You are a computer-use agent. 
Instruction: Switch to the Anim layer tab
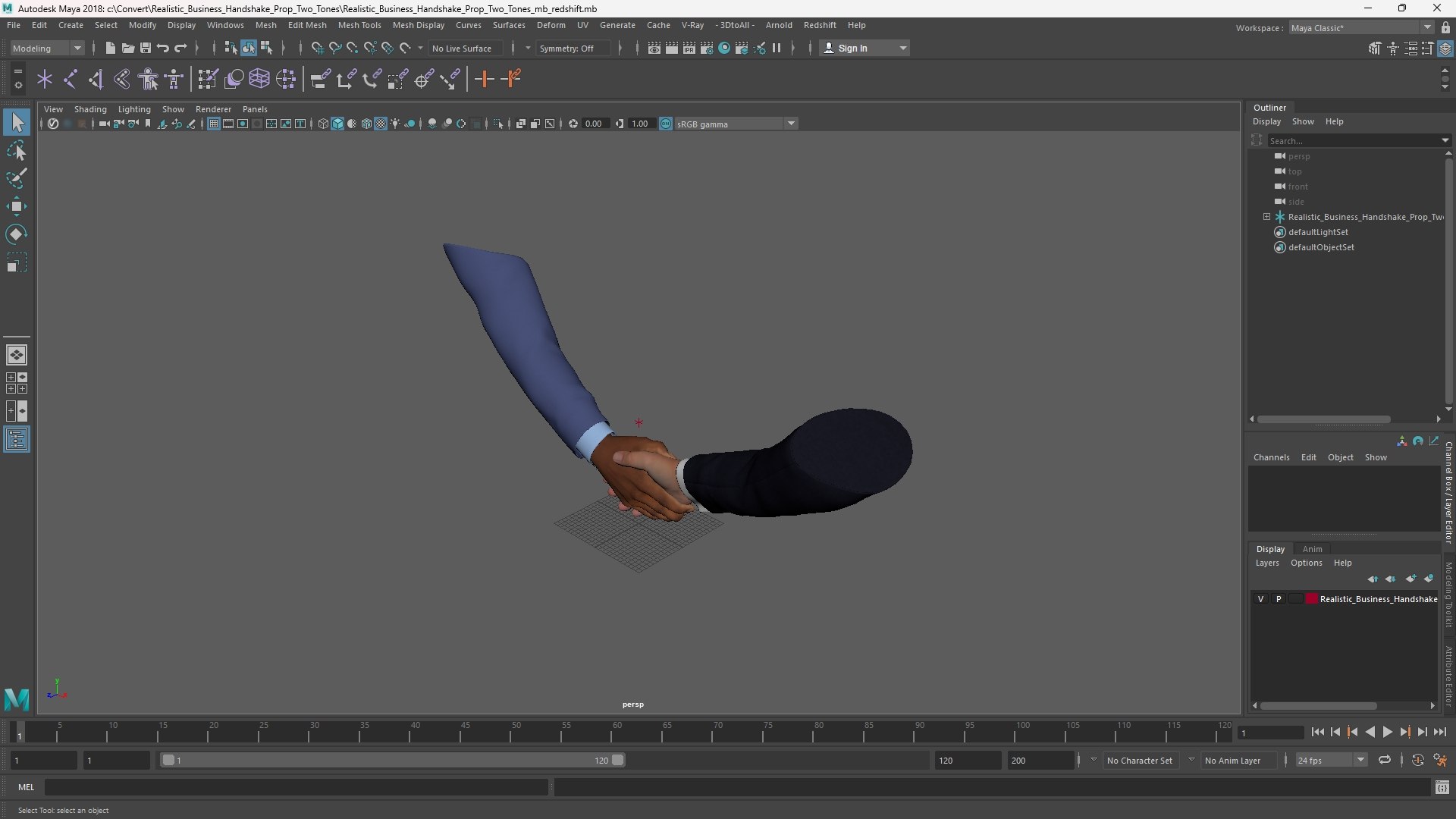1312,549
